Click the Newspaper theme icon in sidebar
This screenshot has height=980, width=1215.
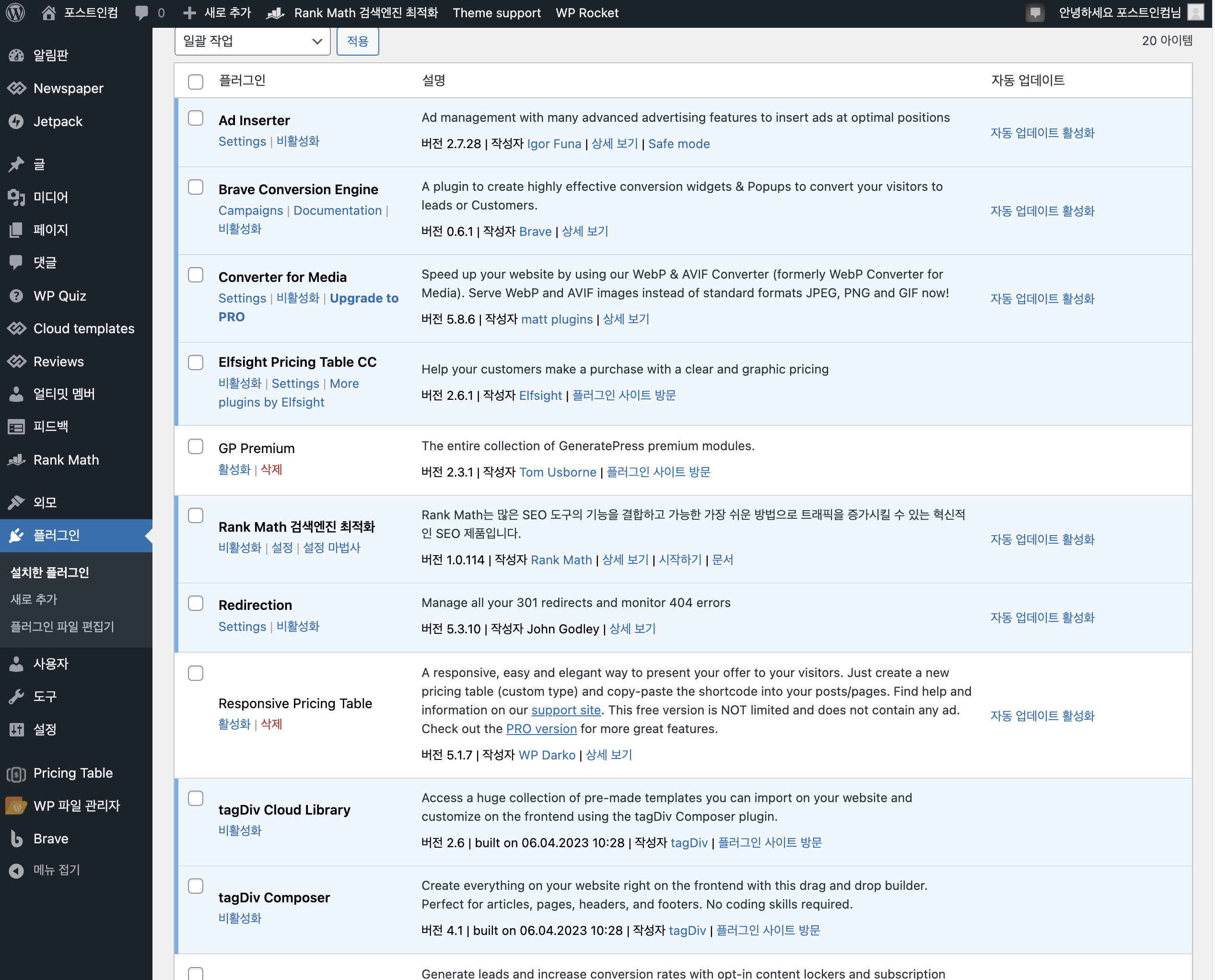click(x=16, y=88)
